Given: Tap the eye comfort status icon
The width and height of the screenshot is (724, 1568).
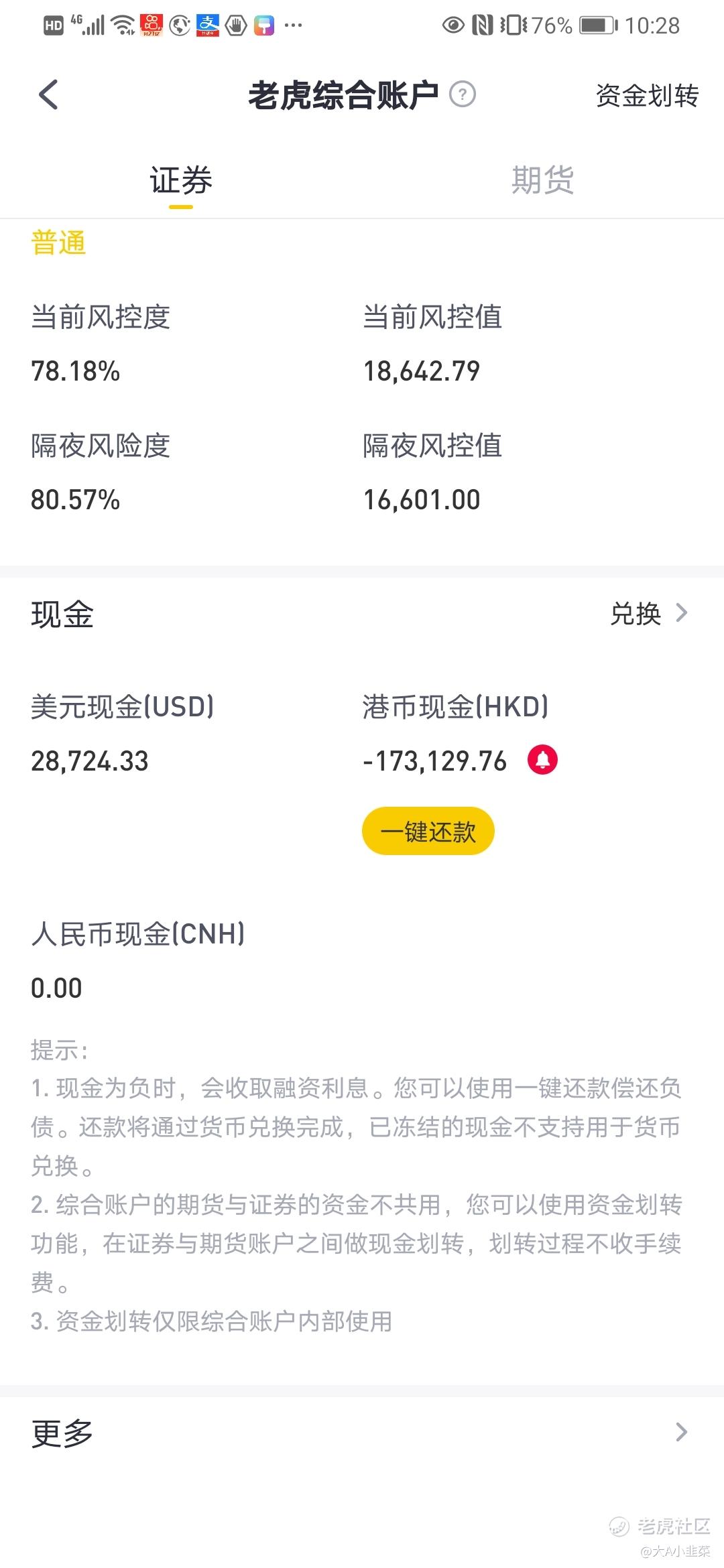Looking at the screenshot, I should (x=453, y=25).
